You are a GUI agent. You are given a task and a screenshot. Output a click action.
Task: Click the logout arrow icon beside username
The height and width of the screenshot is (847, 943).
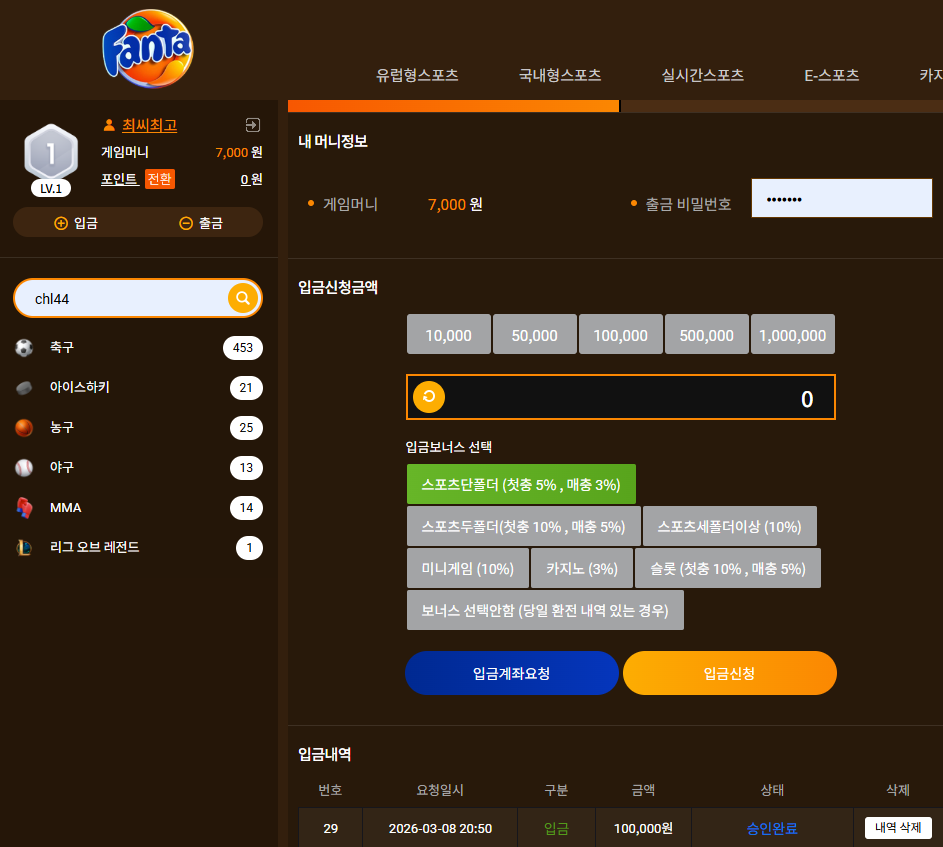point(253,125)
